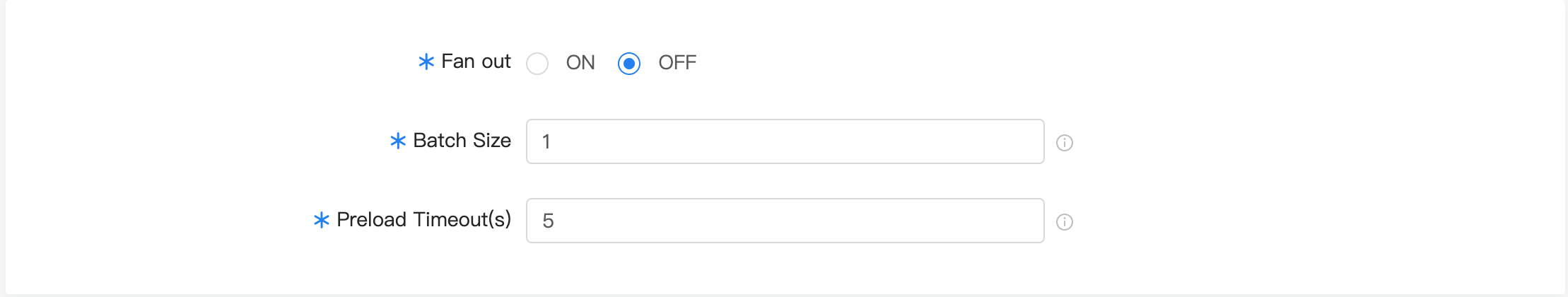This screenshot has height=297, width=1568.
Task: Click the value 5 in Preload Timeout
Action: tap(548, 221)
